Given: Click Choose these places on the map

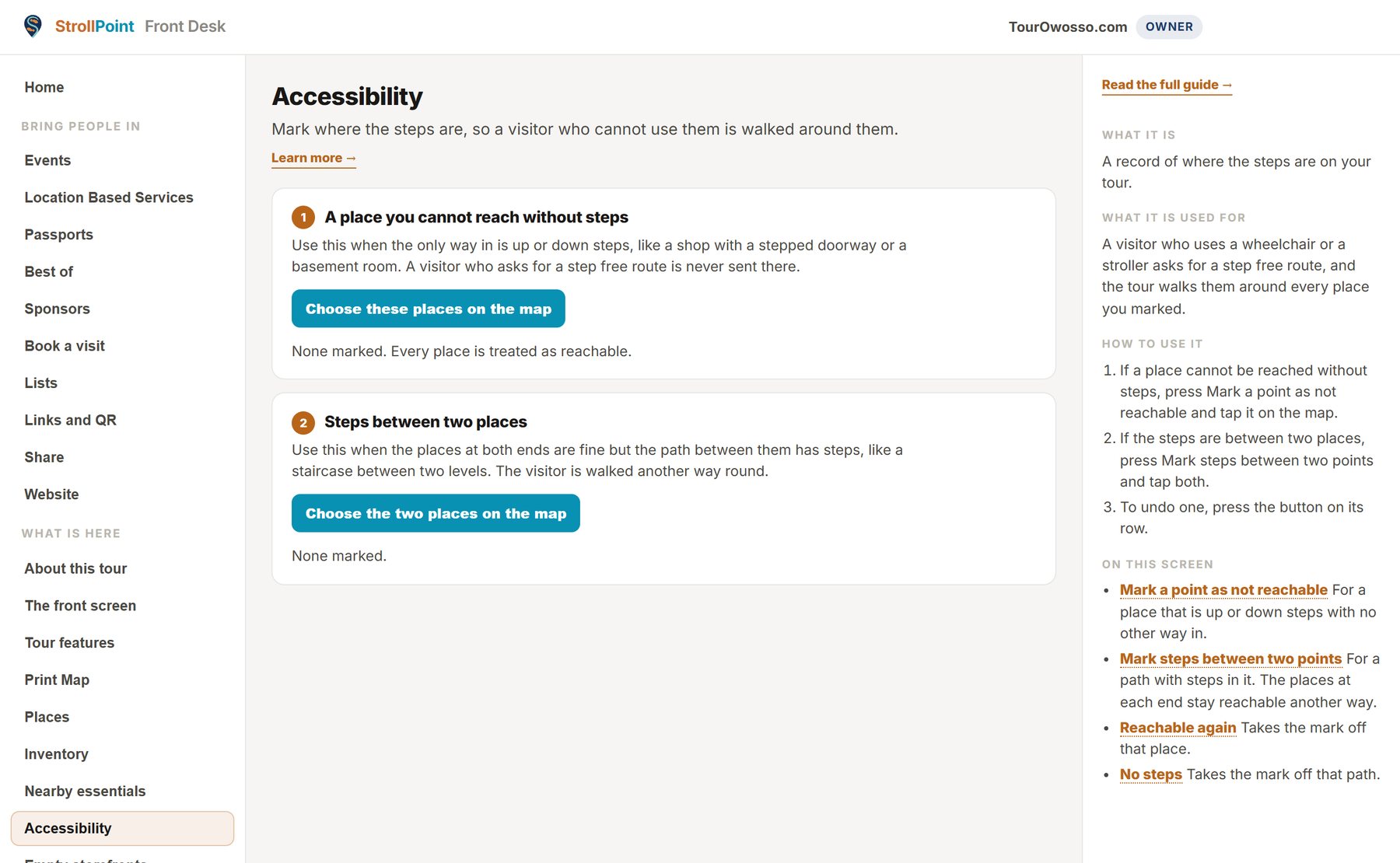Looking at the screenshot, I should pyautogui.click(x=428, y=309).
